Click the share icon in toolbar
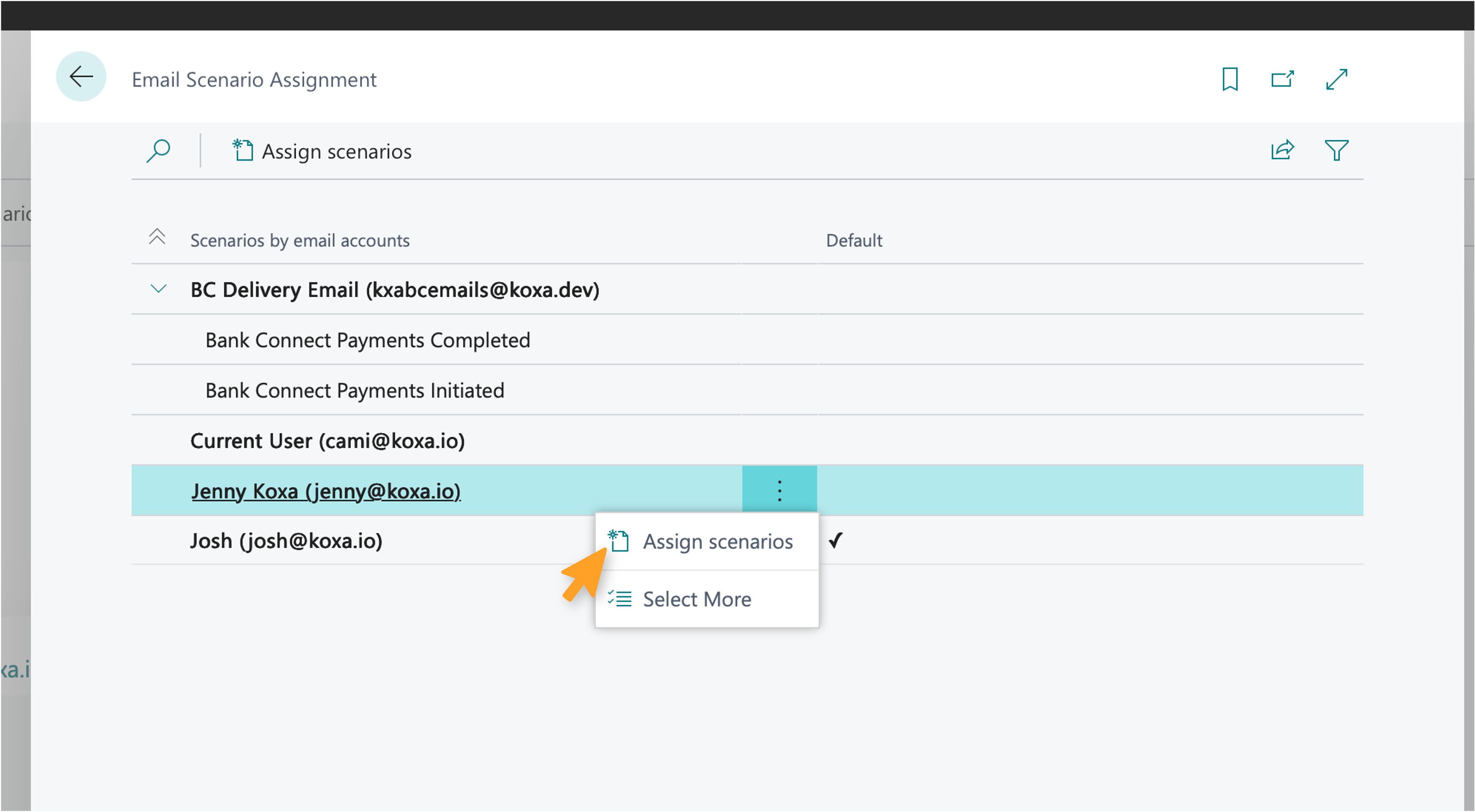1475x812 pixels. pos(1282,150)
